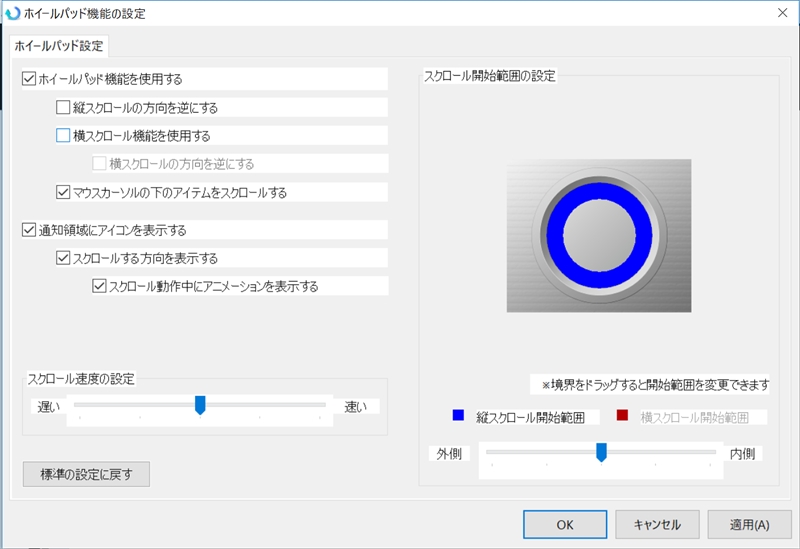This screenshot has width=800, height=549.
Task: Click the 内側 label
Action: click(x=742, y=454)
